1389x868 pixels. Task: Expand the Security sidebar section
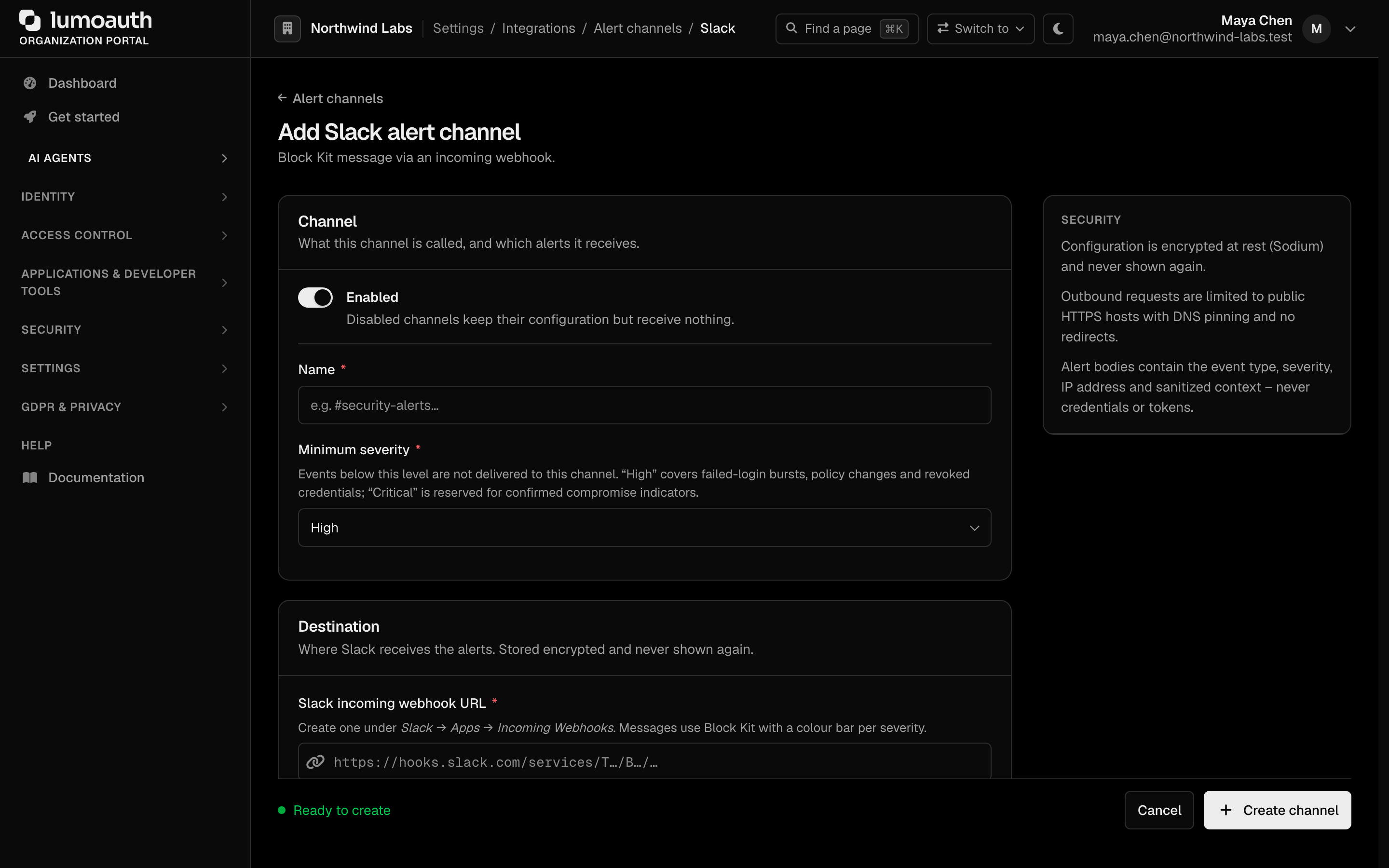tap(124, 330)
